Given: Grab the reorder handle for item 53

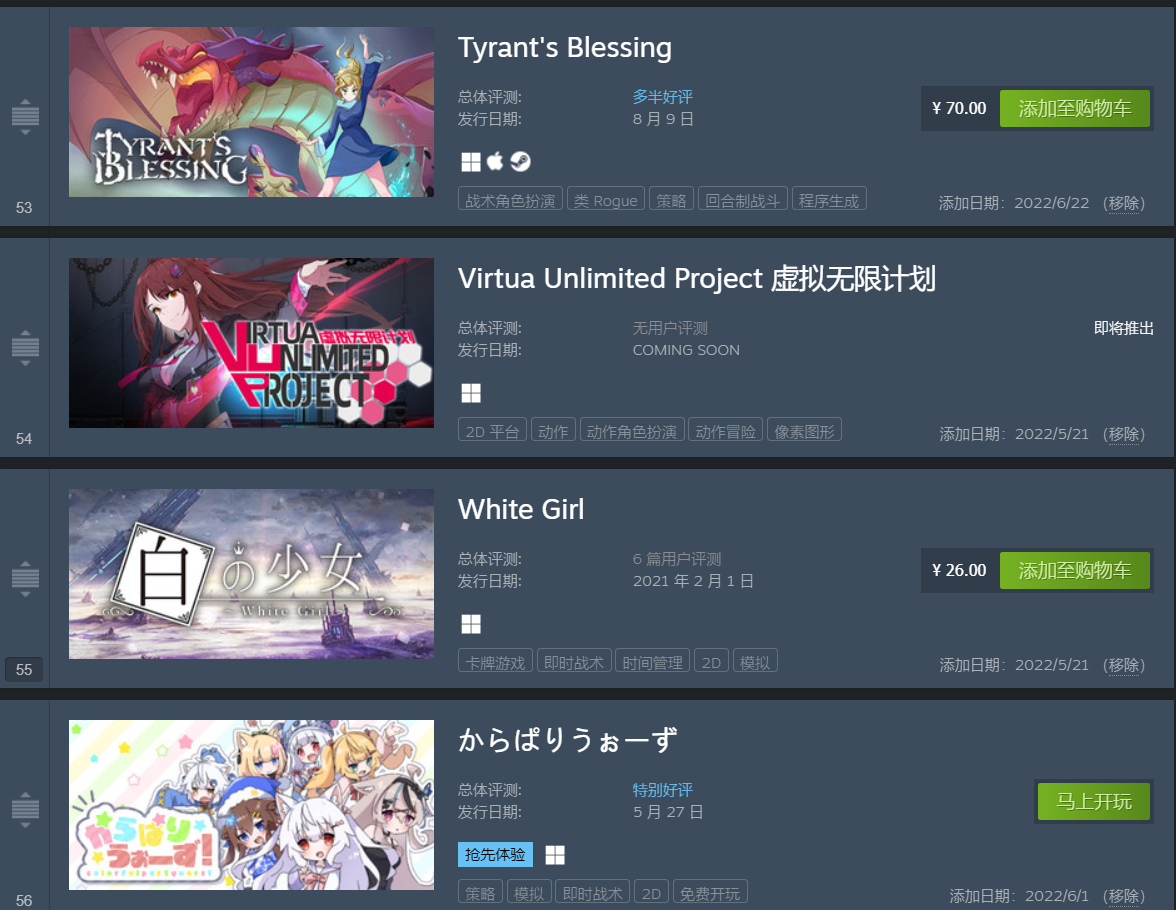Looking at the screenshot, I should pyautogui.click(x=26, y=116).
